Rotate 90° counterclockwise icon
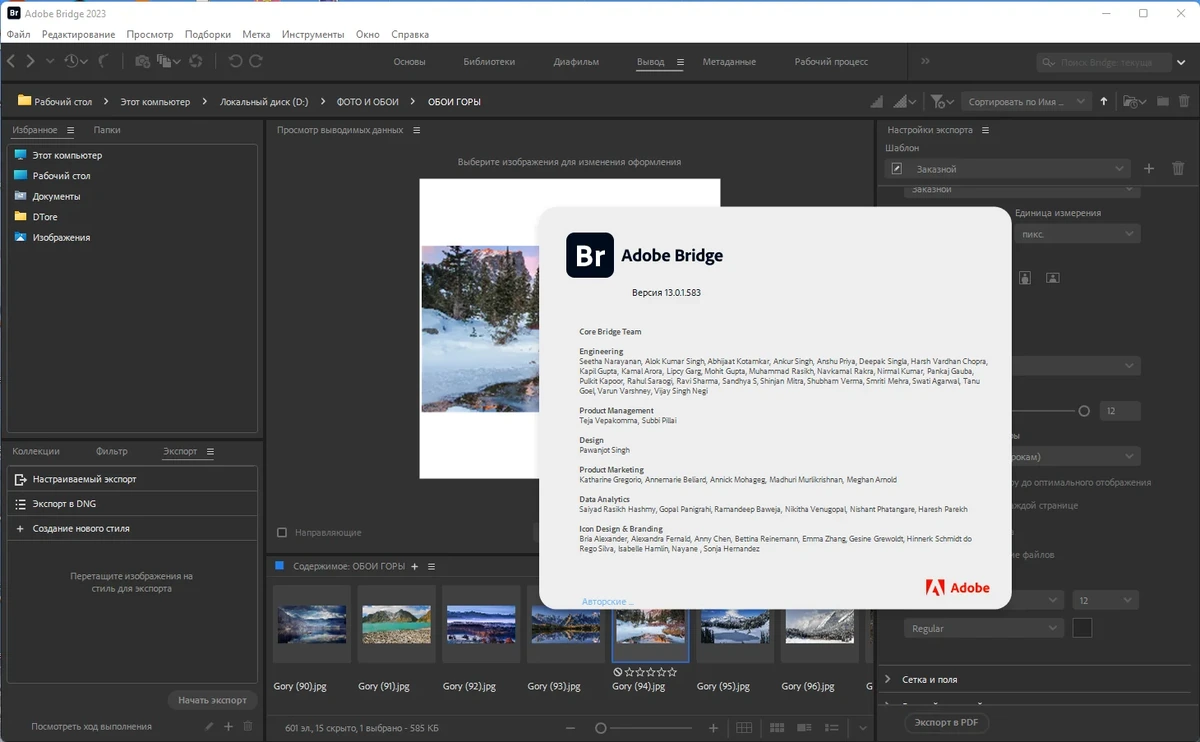The width and height of the screenshot is (1200, 742). (235, 62)
